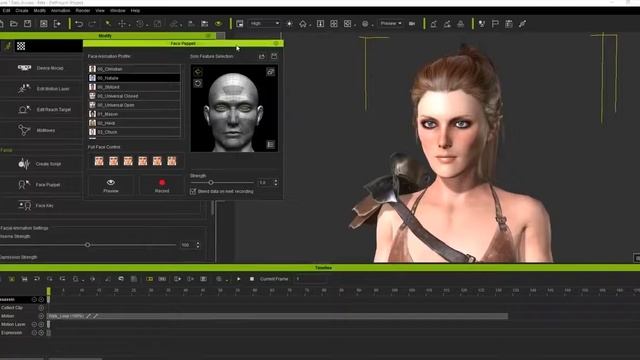Screen dimensions: 640x360
Task: Click the Play button in Timeline
Action: (239, 279)
